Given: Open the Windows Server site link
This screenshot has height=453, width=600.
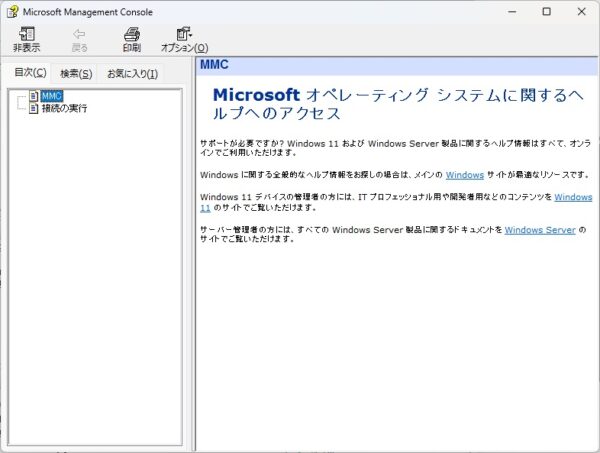Looking at the screenshot, I should click(x=540, y=230).
